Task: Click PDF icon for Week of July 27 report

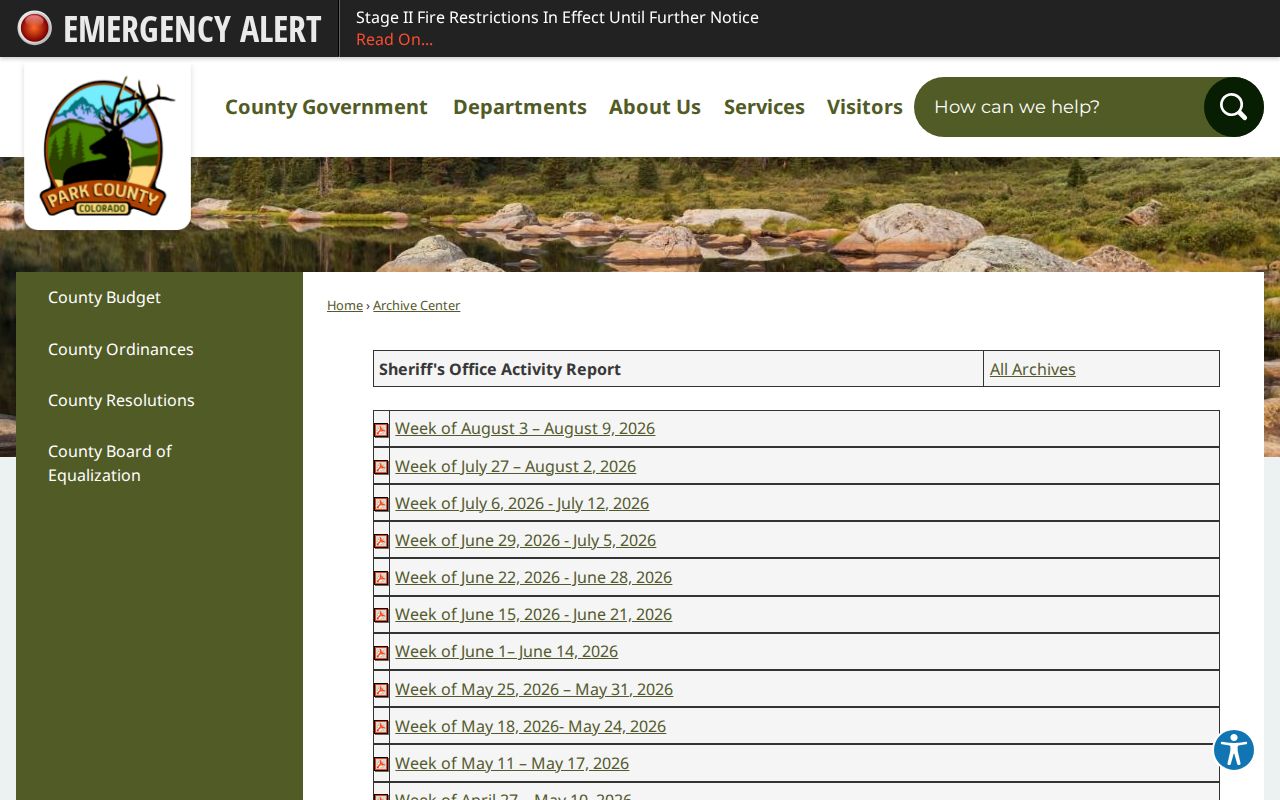Action: click(x=381, y=467)
